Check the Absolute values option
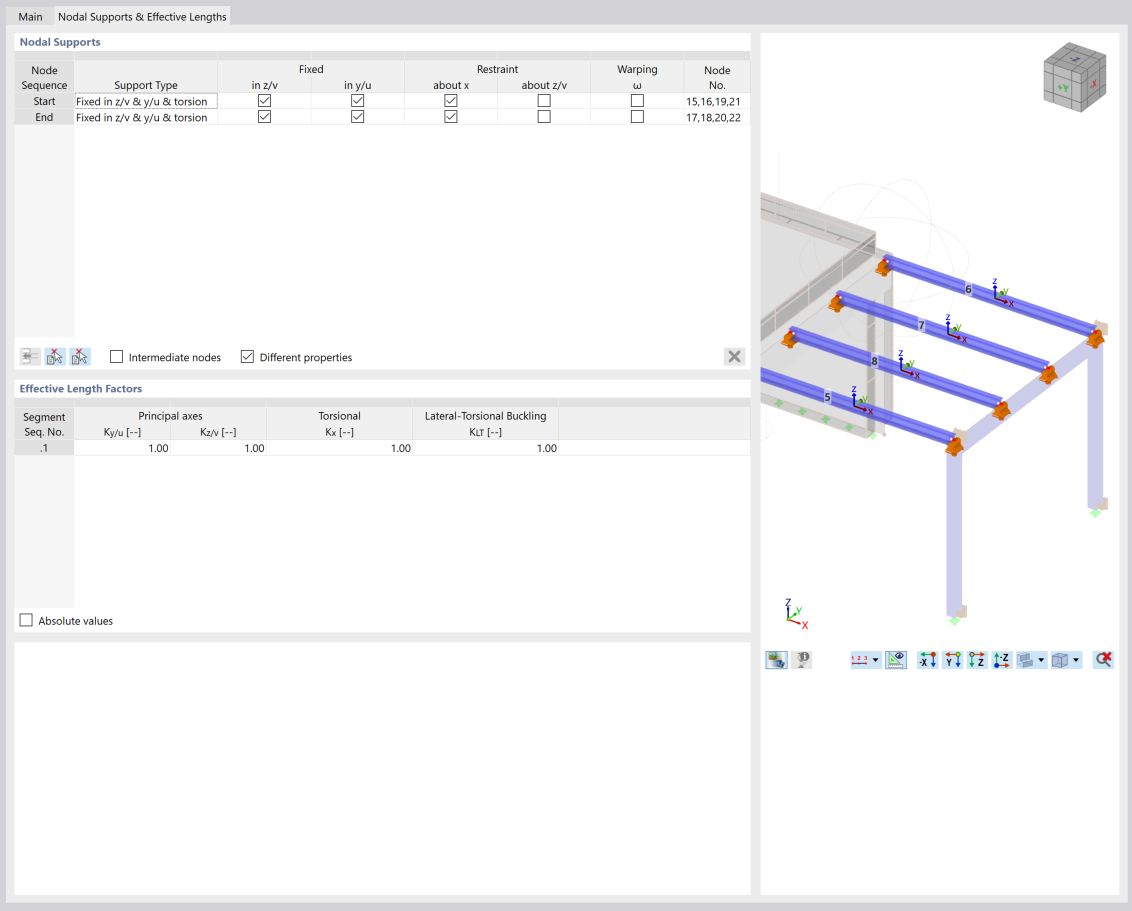The width and height of the screenshot is (1132, 911). click(x=25, y=620)
